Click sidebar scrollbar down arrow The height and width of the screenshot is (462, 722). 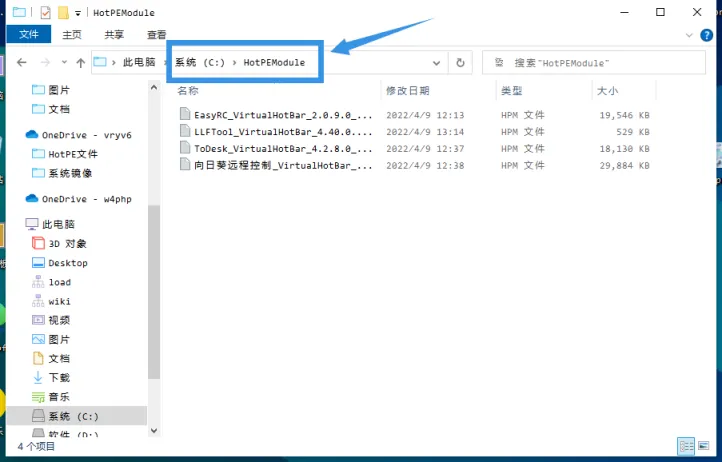point(154,431)
